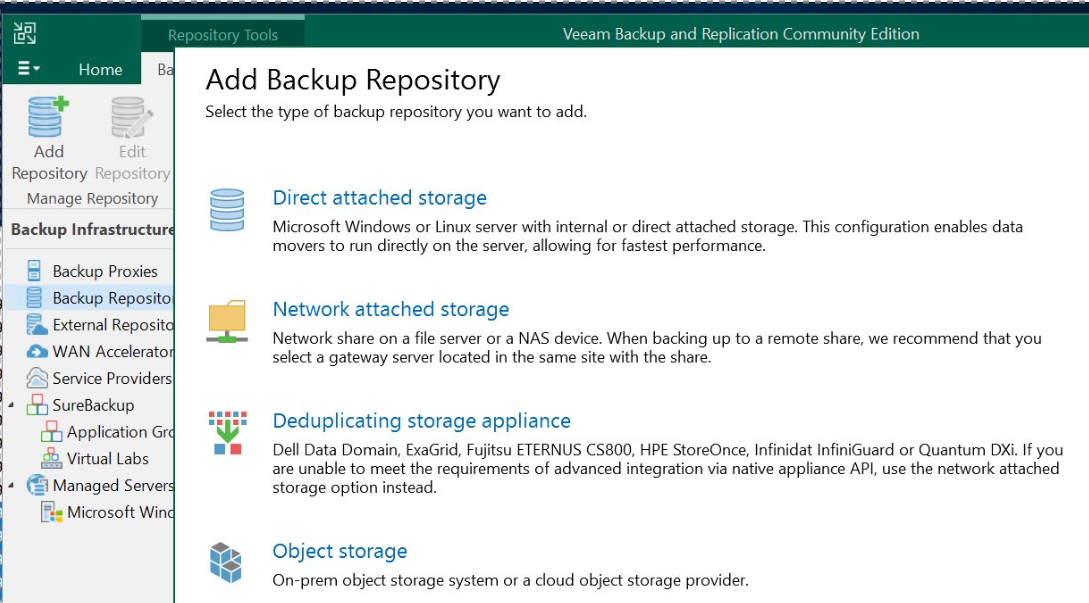This screenshot has height=603, width=1089.
Task: Select Virtual Labs tree item
Action: pyautogui.click(x=107, y=459)
